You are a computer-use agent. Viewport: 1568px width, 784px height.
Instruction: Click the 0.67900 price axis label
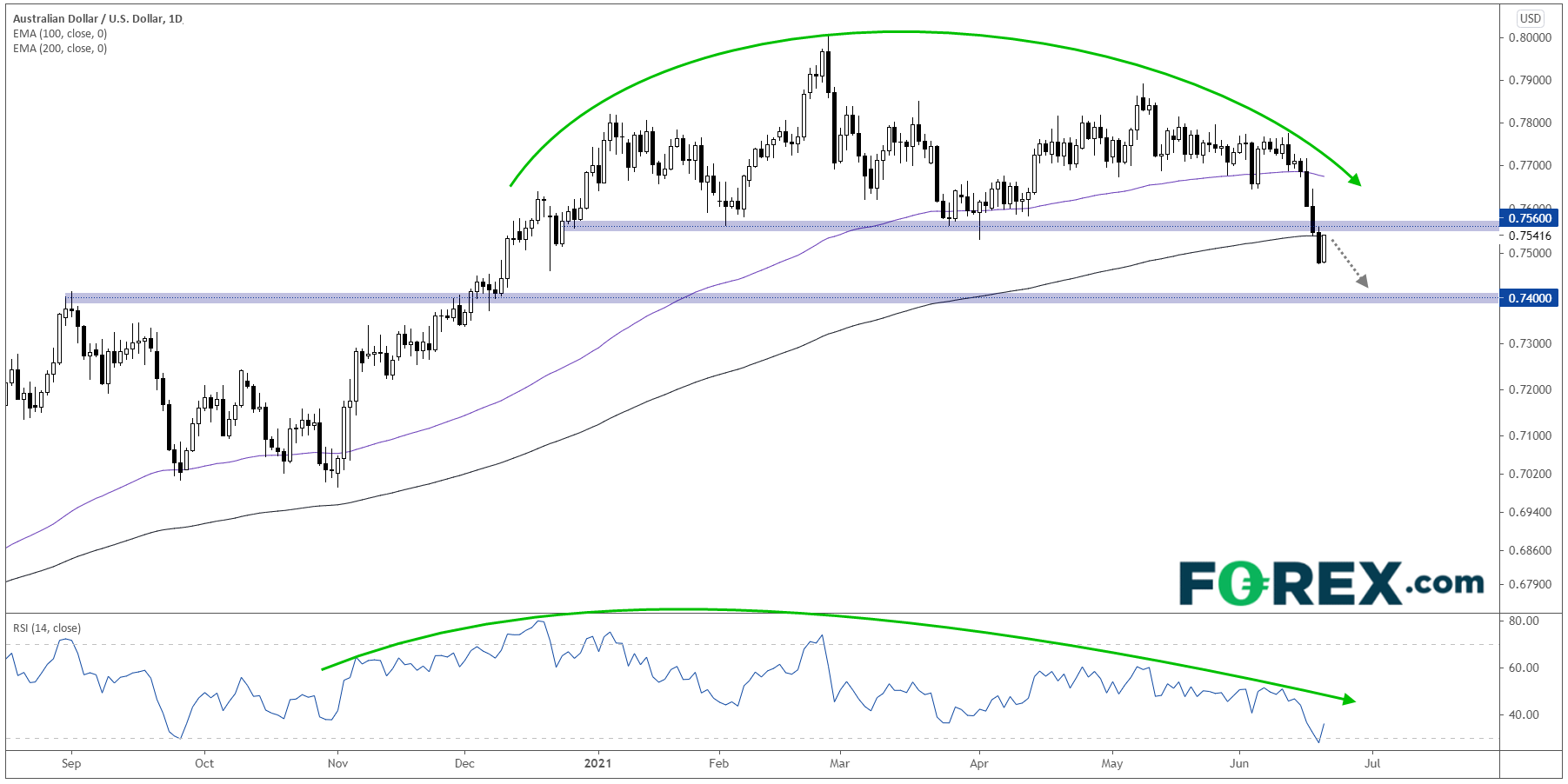click(x=1530, y=584)
